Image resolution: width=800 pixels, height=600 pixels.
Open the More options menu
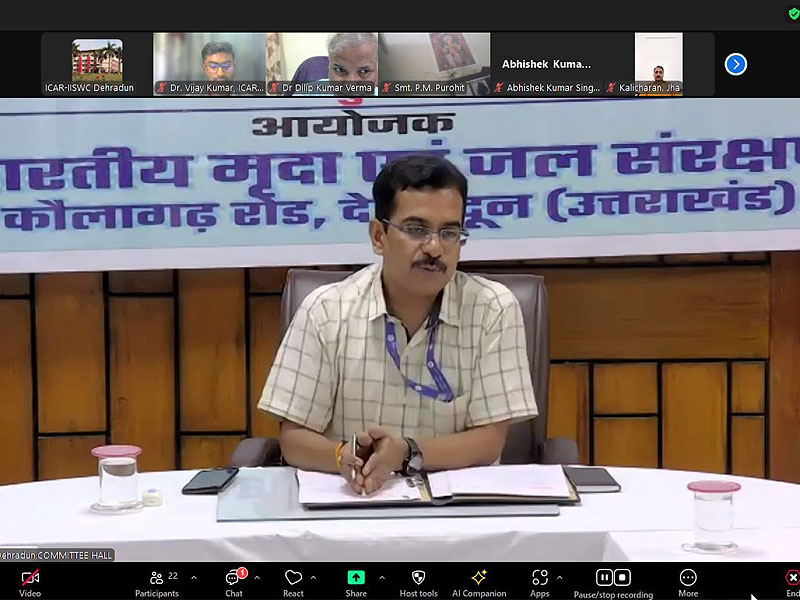688,578
